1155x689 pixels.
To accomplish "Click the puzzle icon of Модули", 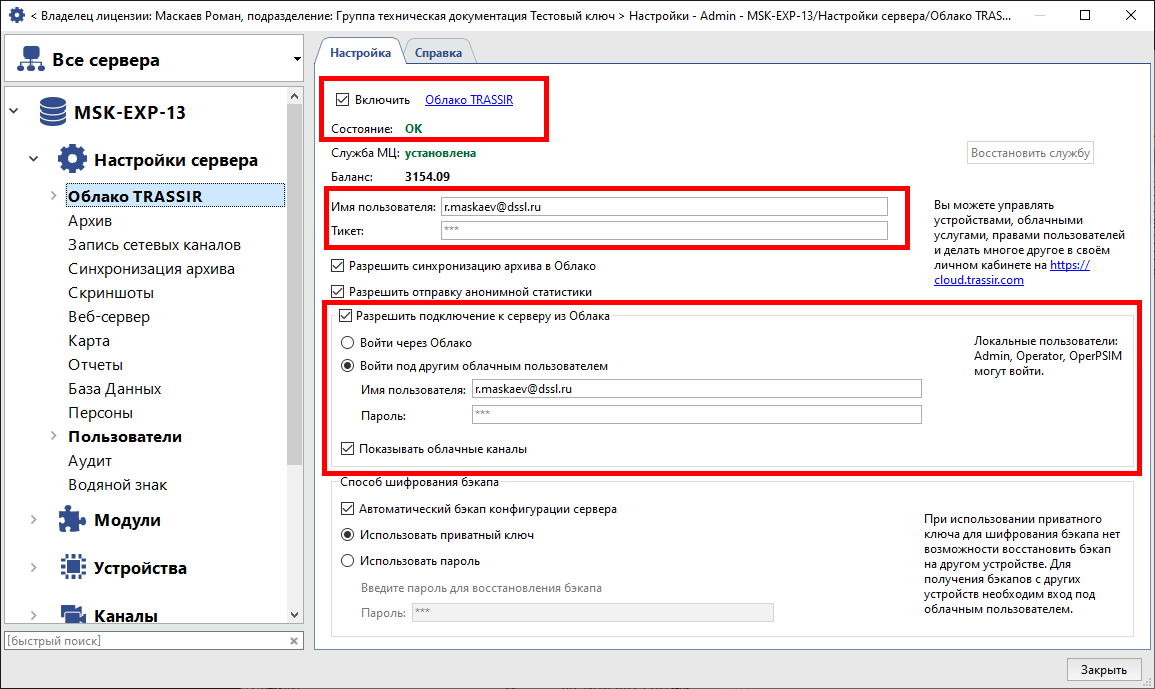I will pos(72,520).
